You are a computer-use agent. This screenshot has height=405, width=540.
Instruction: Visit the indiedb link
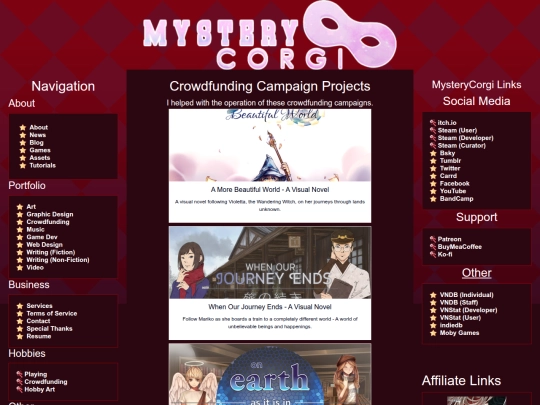451,325
